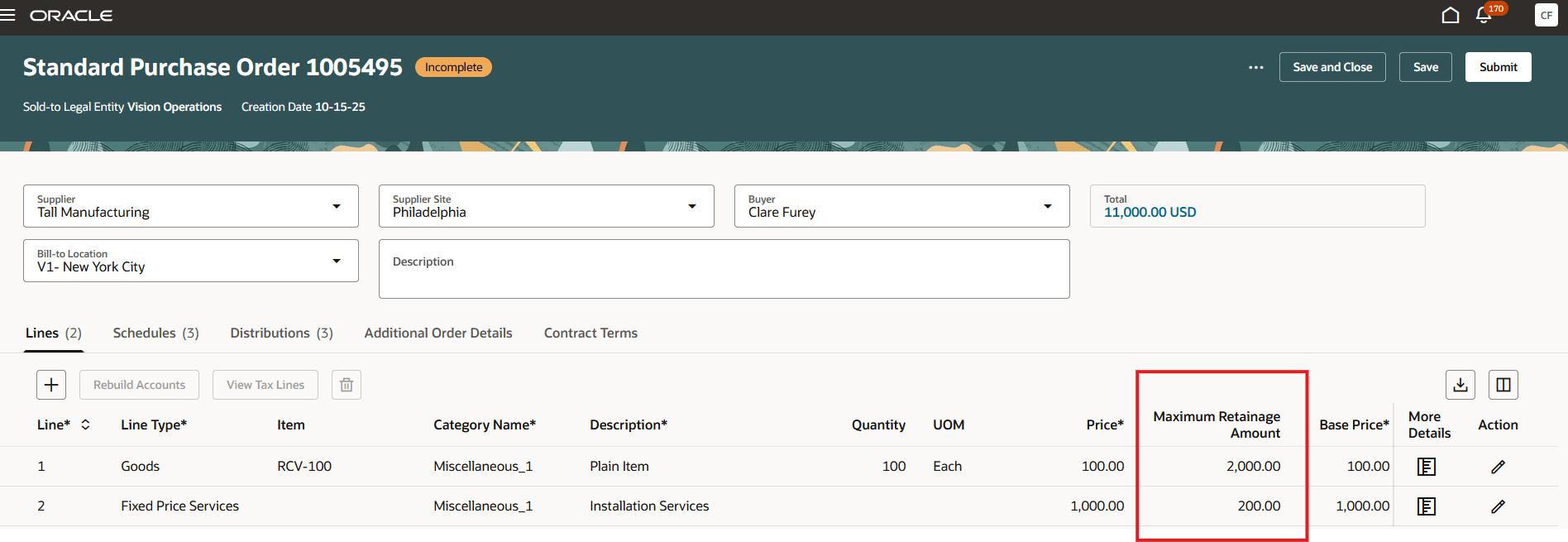The width and height of the screenshot is (1568, 542).
Task: Edit line 2 with the pencil icon
Action: (x=1498, y=506)
